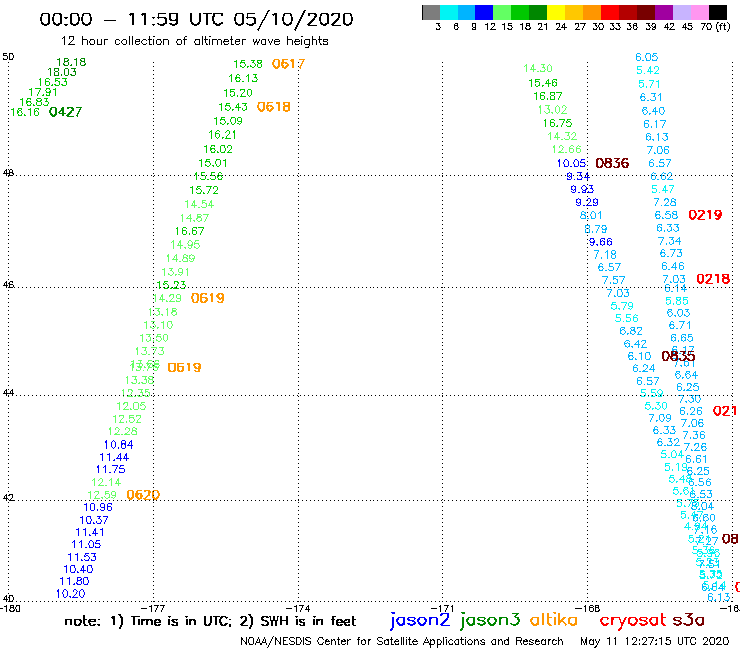Click the bright red 33 ft legend swatch
This screenshot has width=740, height=650.
[x=610, y=12]
